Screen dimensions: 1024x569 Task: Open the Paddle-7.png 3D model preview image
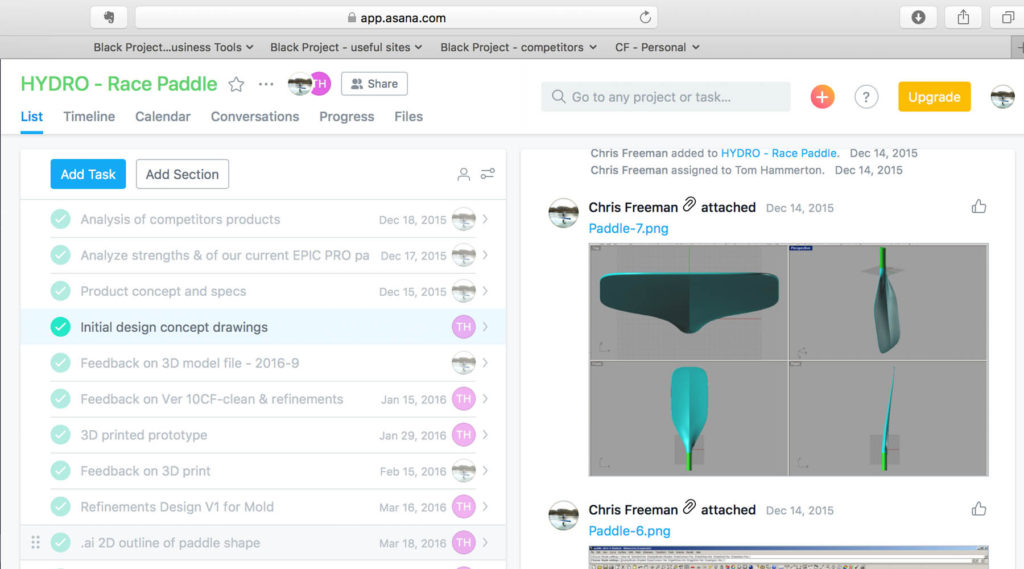(x=788, y=360)
